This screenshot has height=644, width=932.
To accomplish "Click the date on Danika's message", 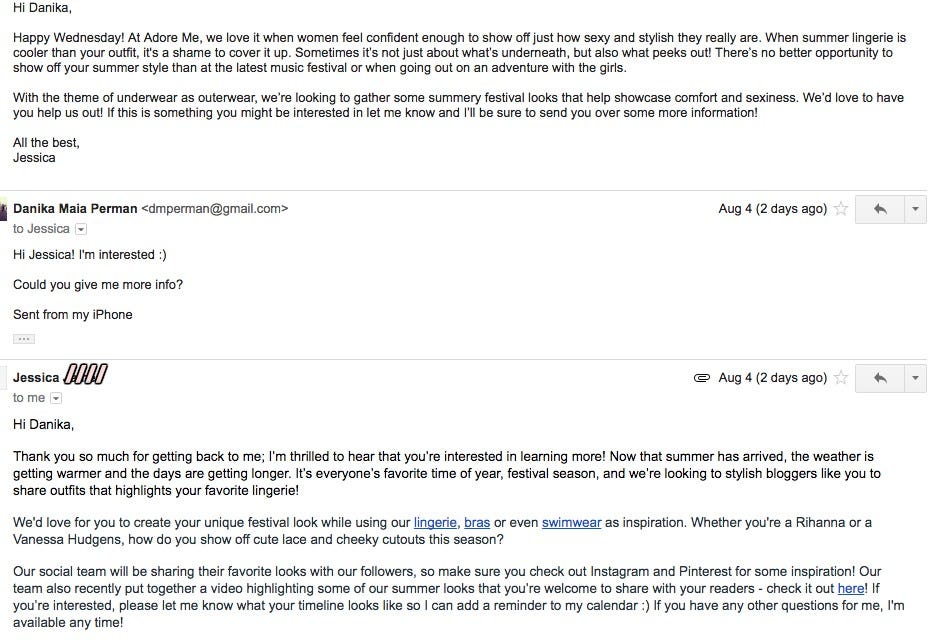I will [772, 209].
